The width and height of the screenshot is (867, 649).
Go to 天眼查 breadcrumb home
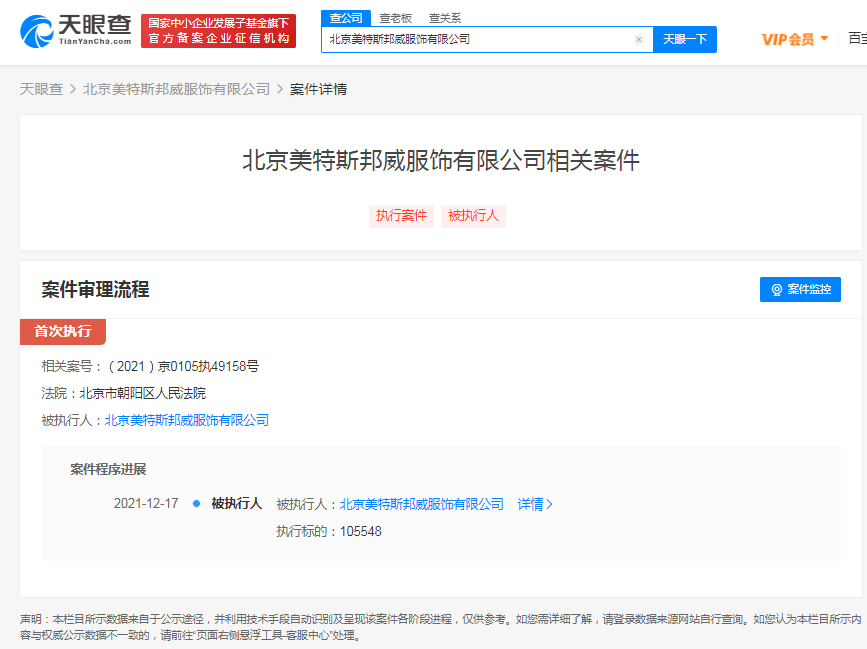pos(41,89)
